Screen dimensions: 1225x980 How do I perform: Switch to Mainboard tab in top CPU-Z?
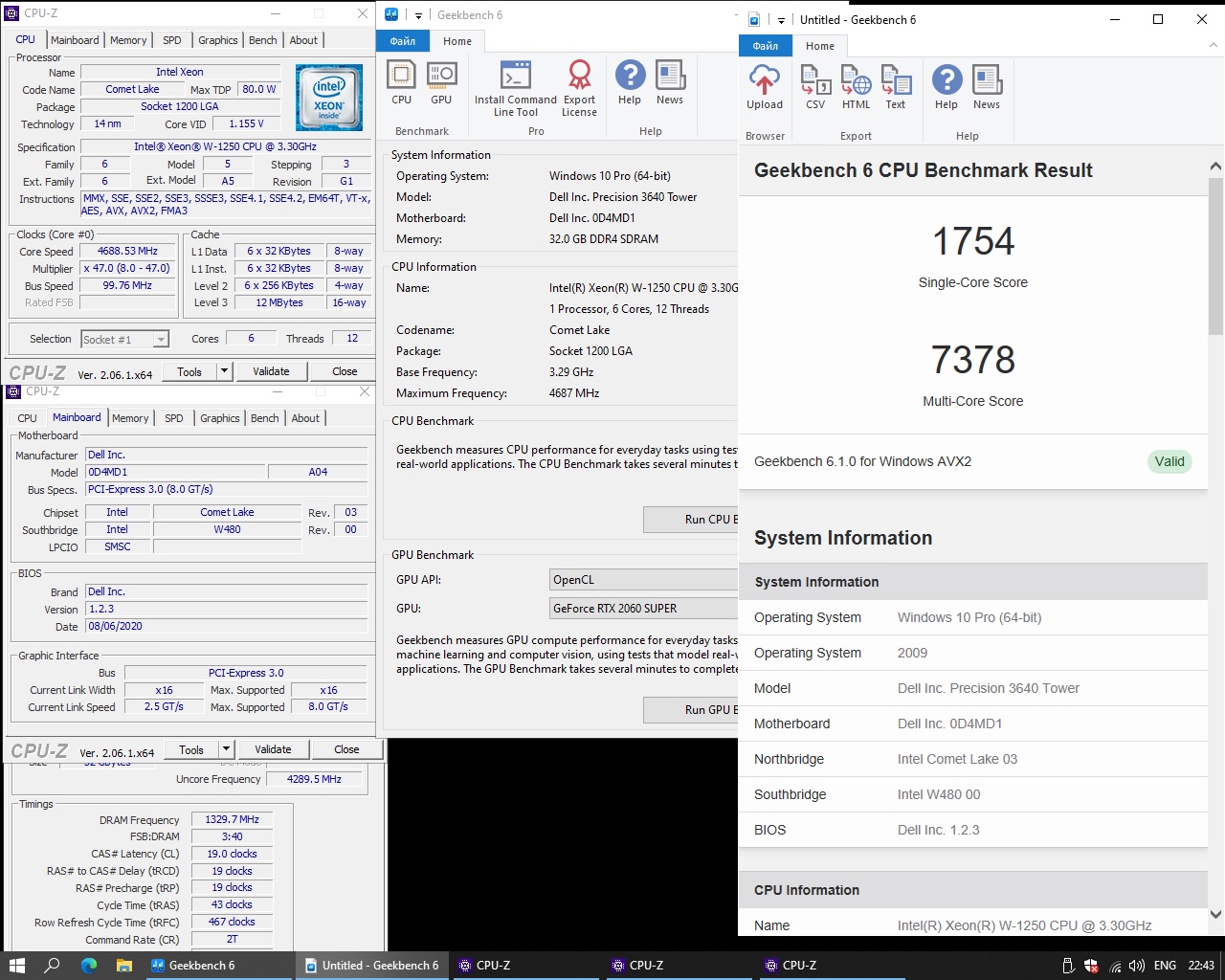pyautogui.click(x=75, y=40)
